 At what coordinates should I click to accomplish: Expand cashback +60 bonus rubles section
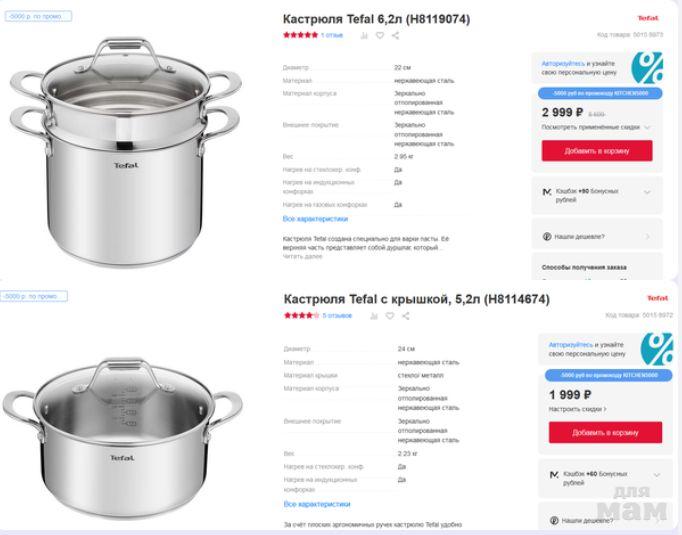[x=657, y=474]
